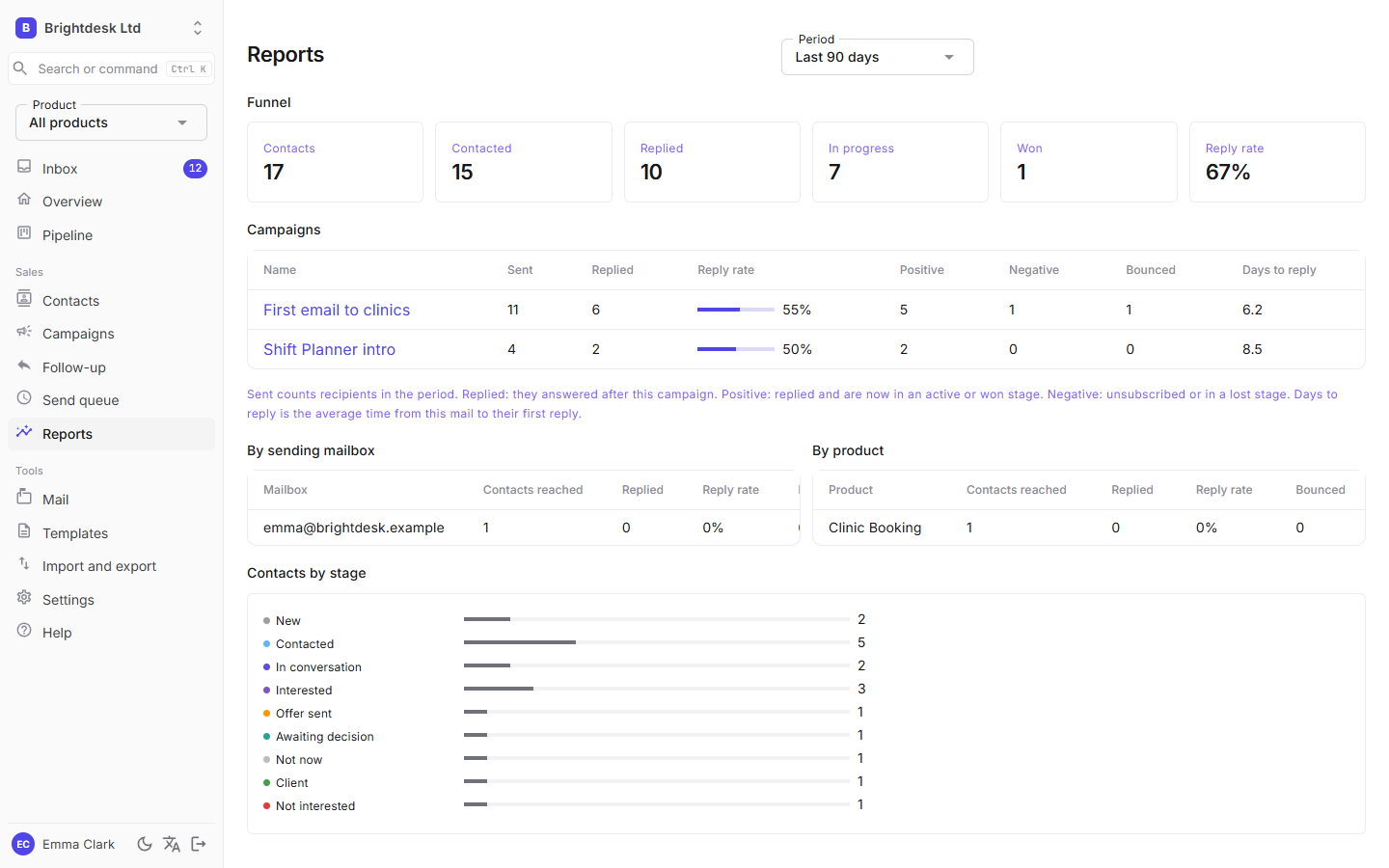
Task: Click the Pipeline board icon
Action: (x=24, y=233)
